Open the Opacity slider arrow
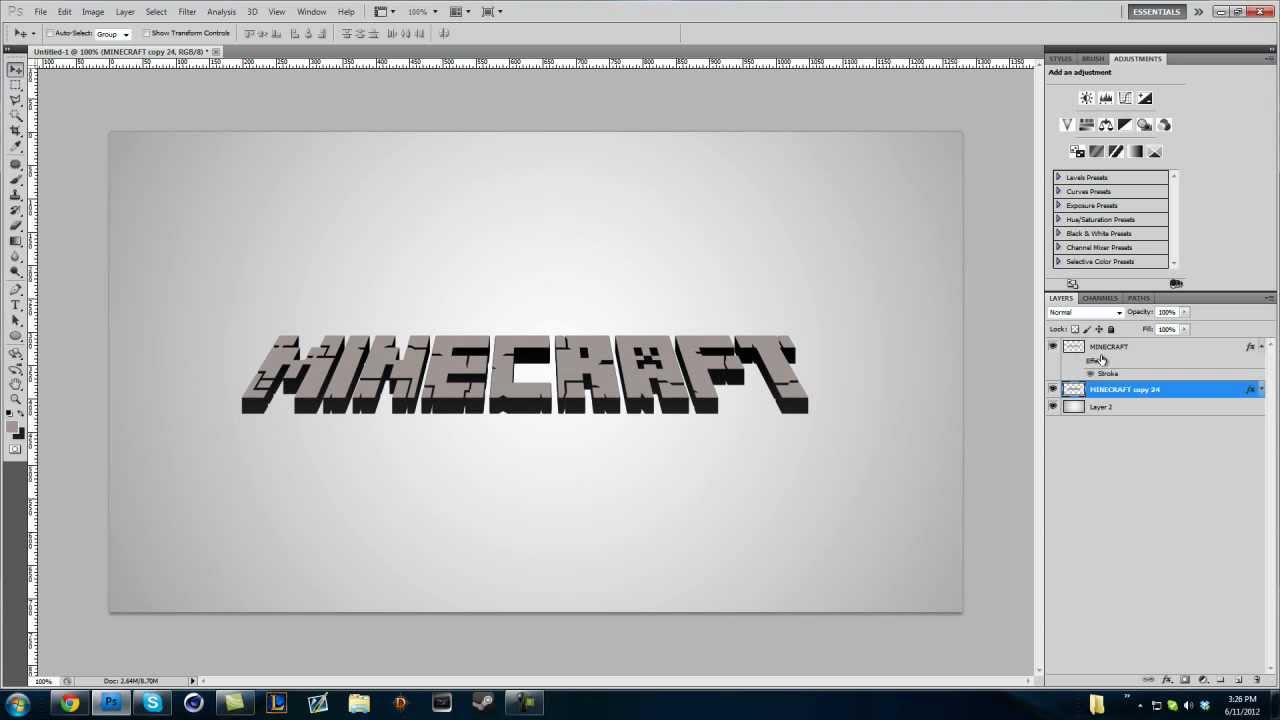The height and width of the screenshot is (720, 1280). 1184,312
